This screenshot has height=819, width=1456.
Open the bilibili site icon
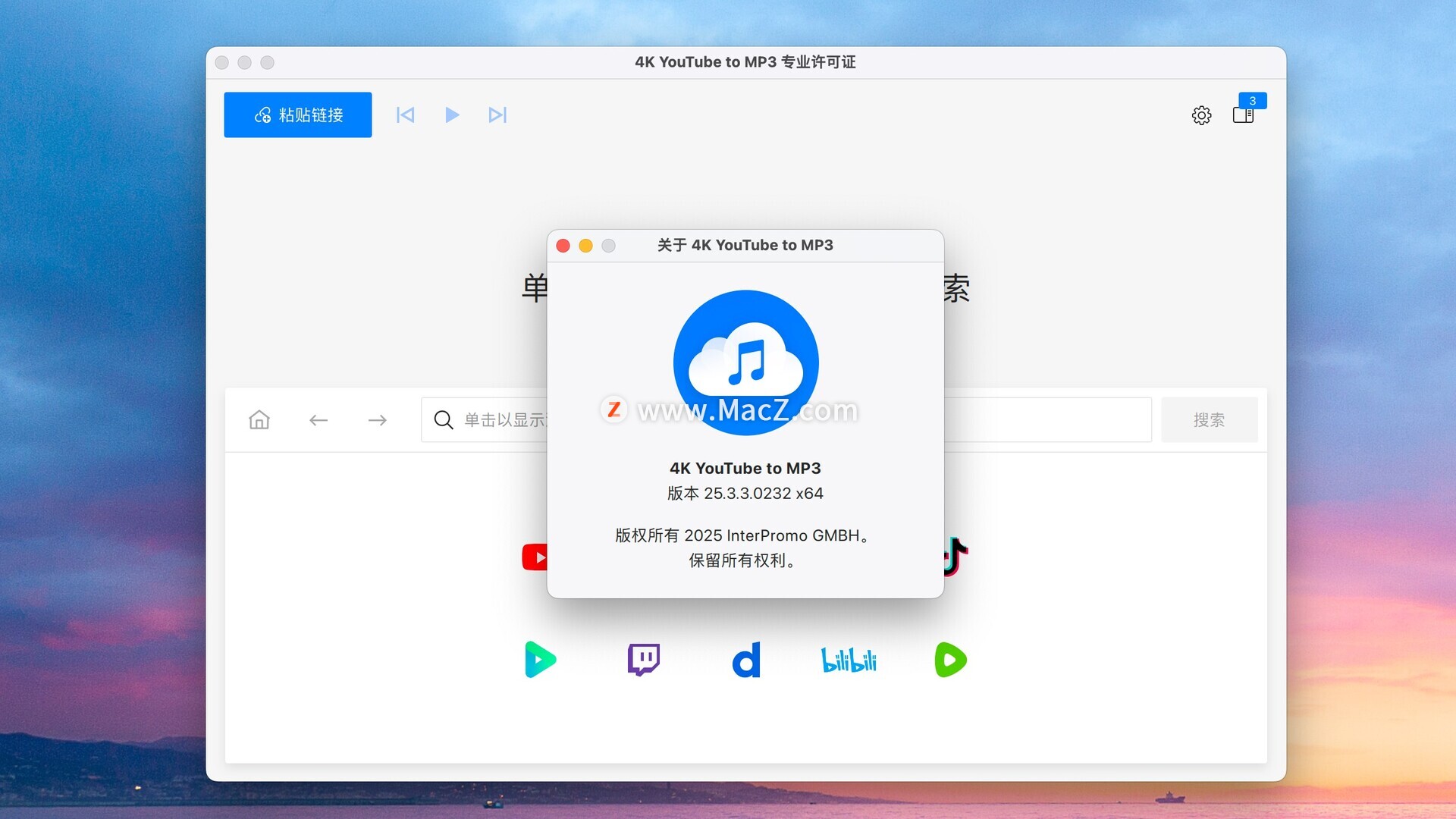click(849, 660)
